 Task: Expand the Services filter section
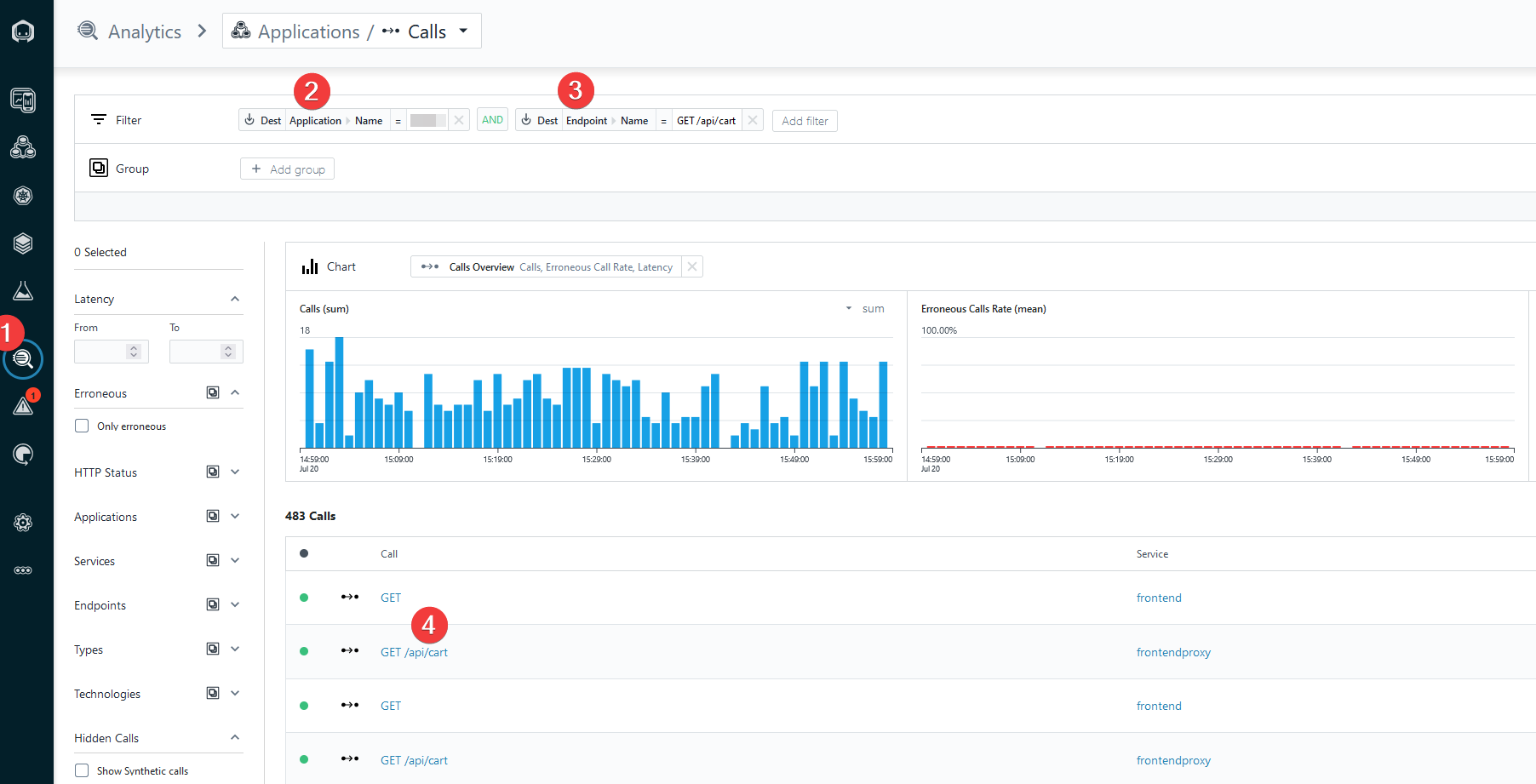point(235,560)
